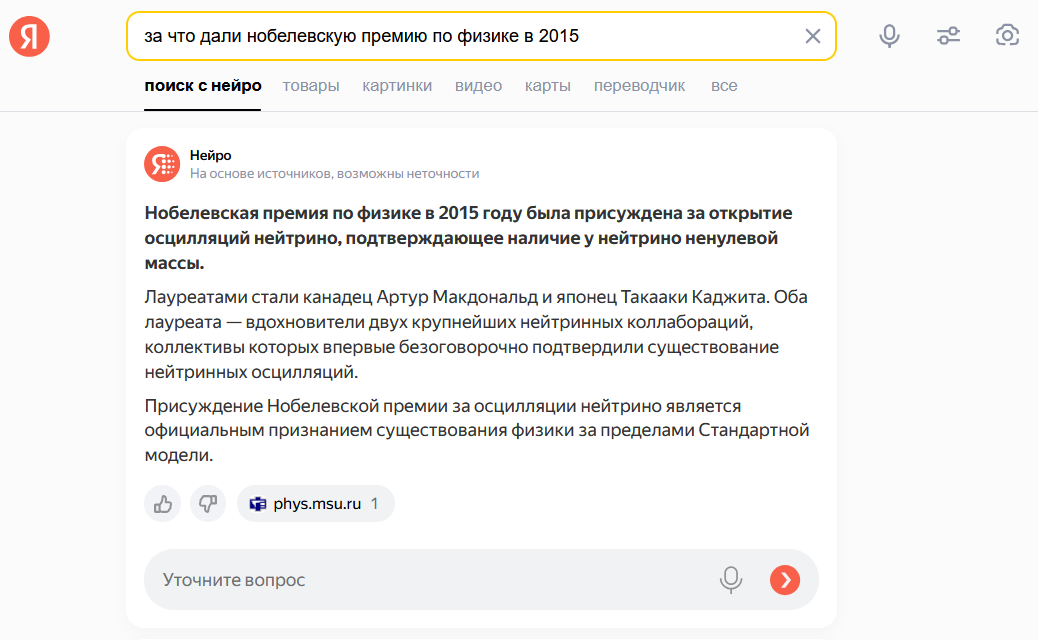Switch to the карты tab
The image size is (1038, 640).
547,86
